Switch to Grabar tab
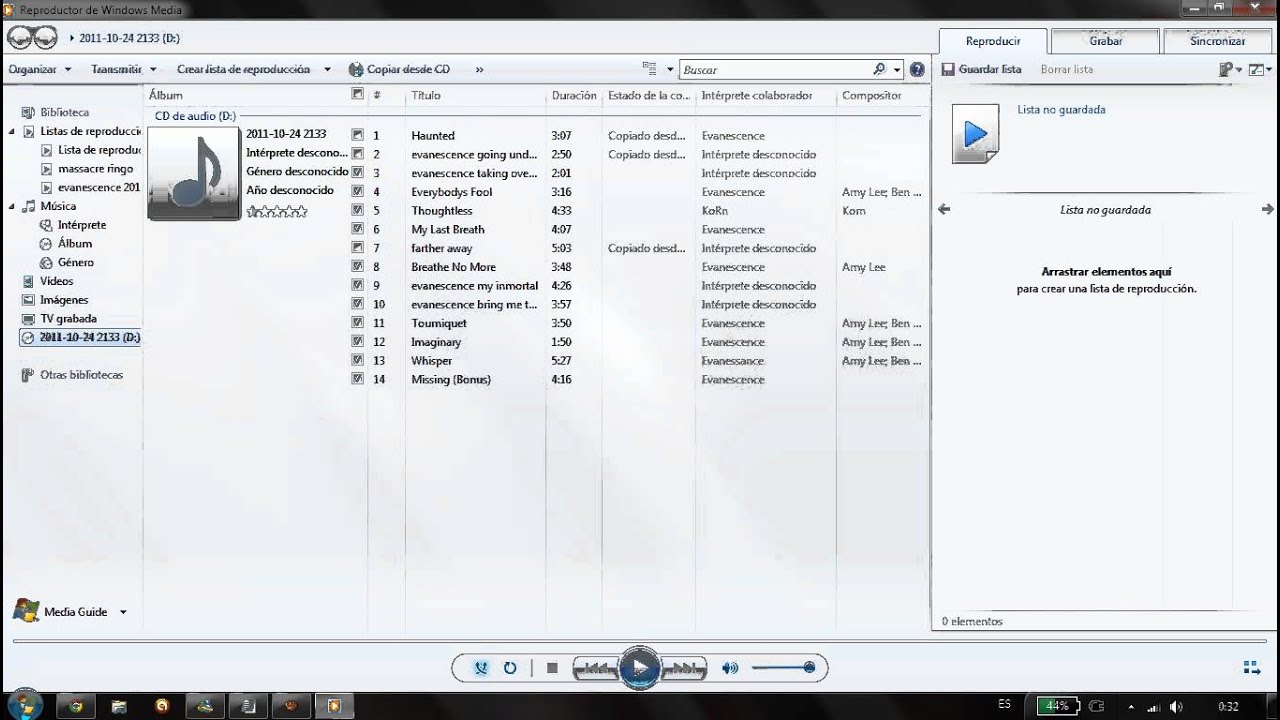 (1106, 41)
